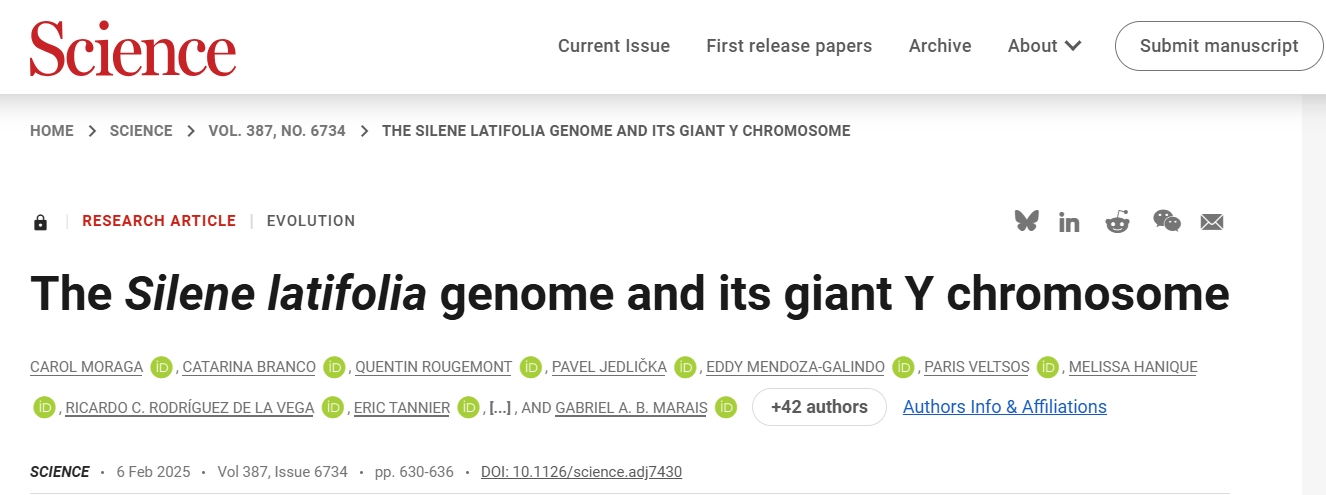The width and height of the screenshot is (1326, 495).
Task: Share article via WeChat icon
Action: [x=1167, y=221]
